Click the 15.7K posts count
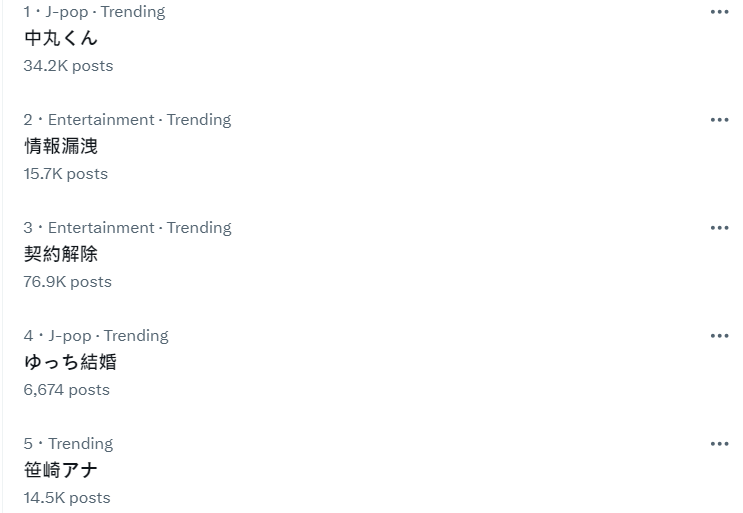 [65, 174]
